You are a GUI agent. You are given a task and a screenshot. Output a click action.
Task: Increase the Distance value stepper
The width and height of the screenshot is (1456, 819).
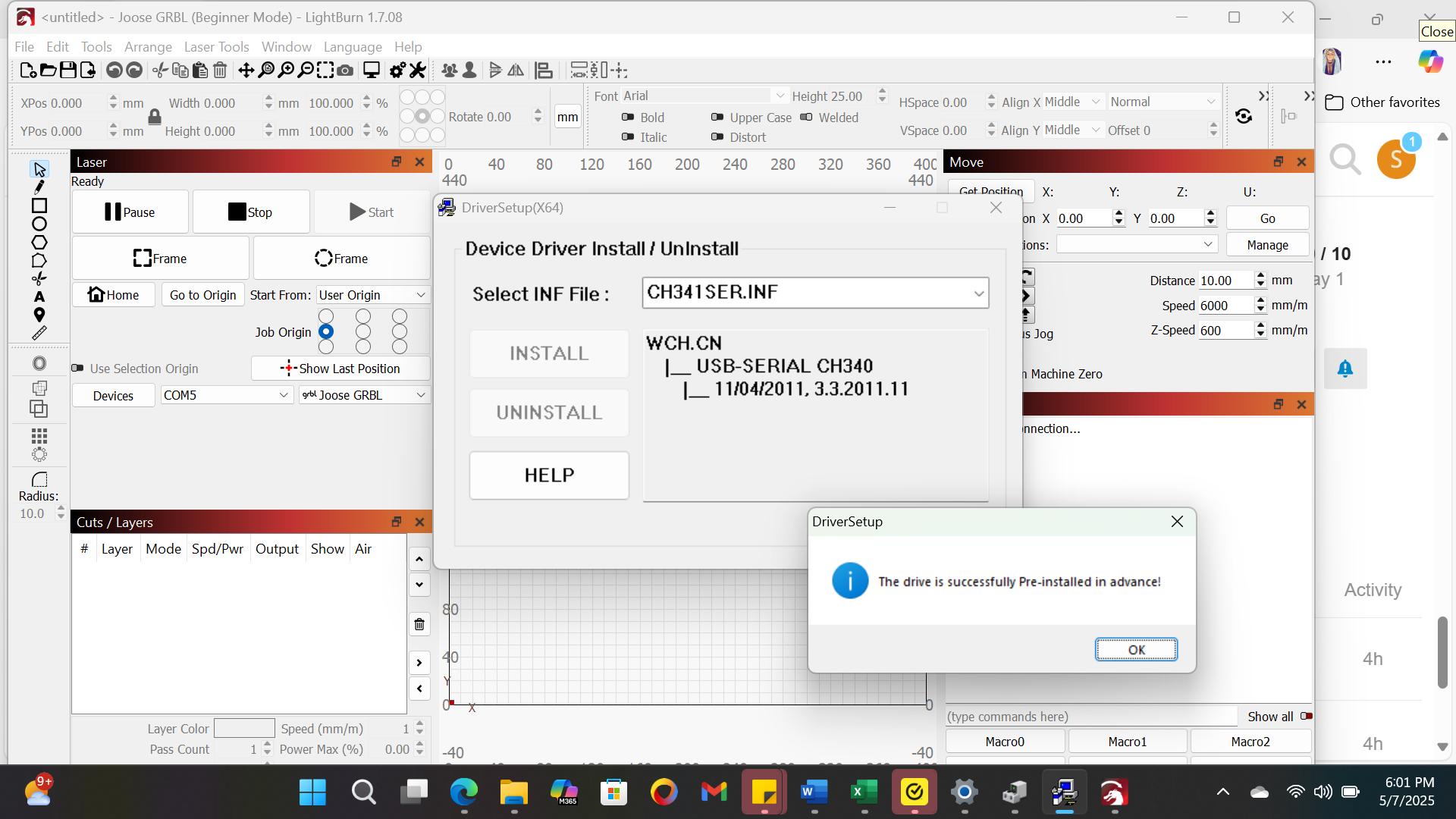1260,276
